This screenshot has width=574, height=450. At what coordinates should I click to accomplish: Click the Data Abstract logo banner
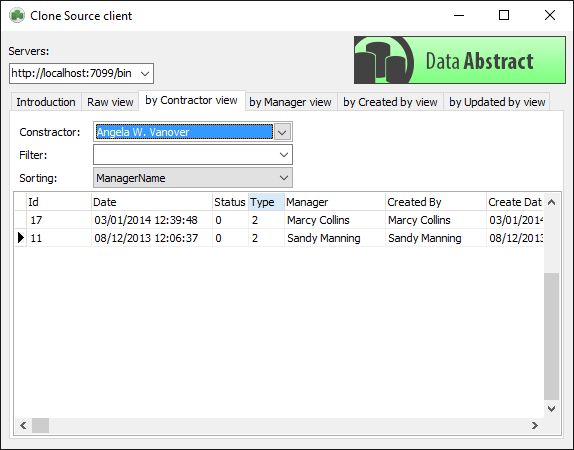(x=460, y=60)
